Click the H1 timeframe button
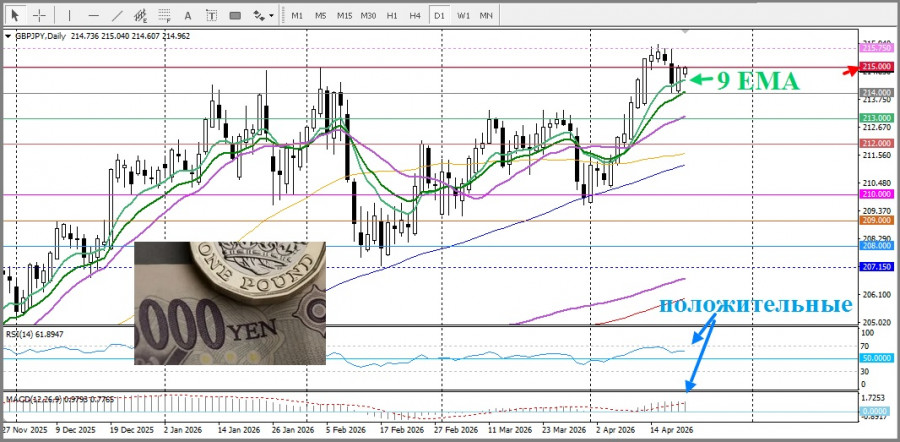The height and width of the screenshot is (442, 900). point(392,15)
